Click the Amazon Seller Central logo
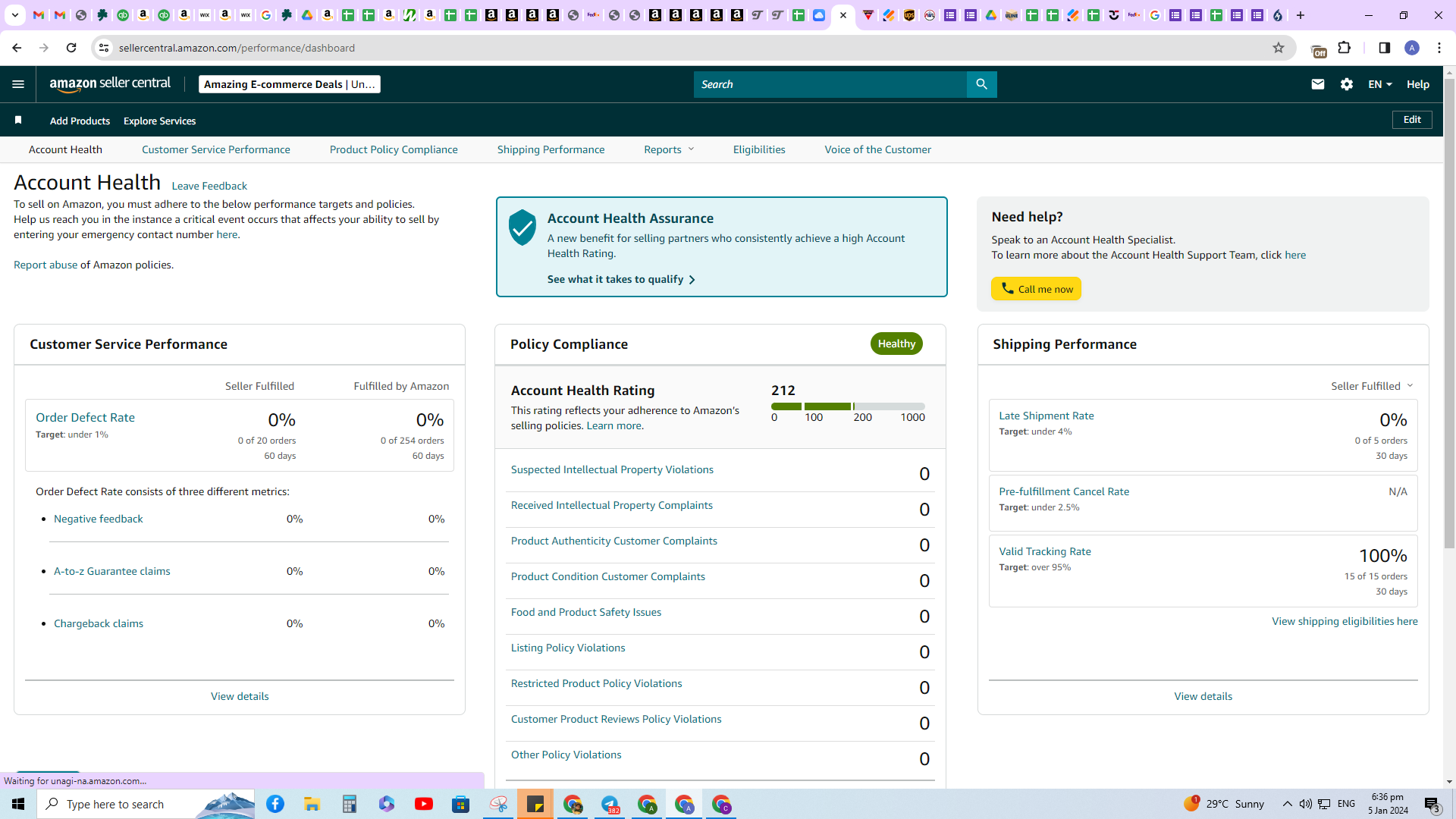 click(x=110, y=84)
